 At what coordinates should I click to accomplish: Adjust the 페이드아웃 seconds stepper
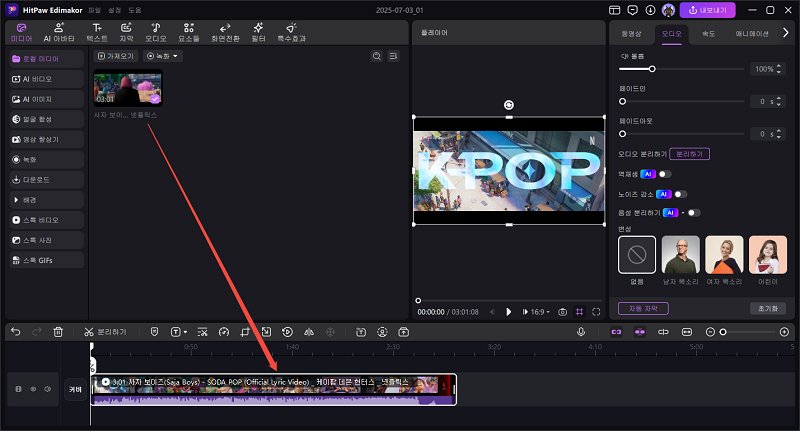(x=779, y=134)
